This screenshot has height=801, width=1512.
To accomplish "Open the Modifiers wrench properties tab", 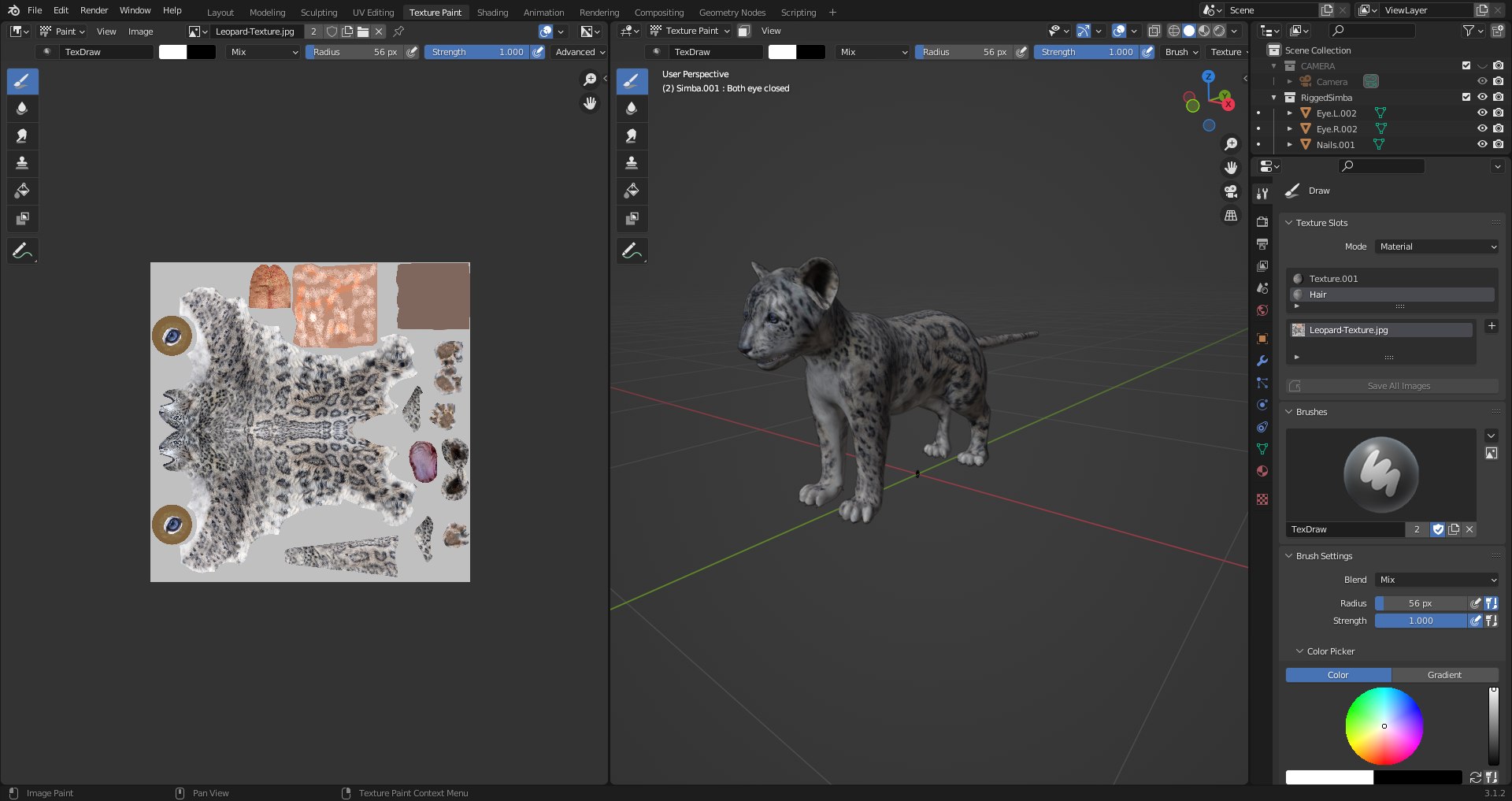I will (x=1262, y=361).
